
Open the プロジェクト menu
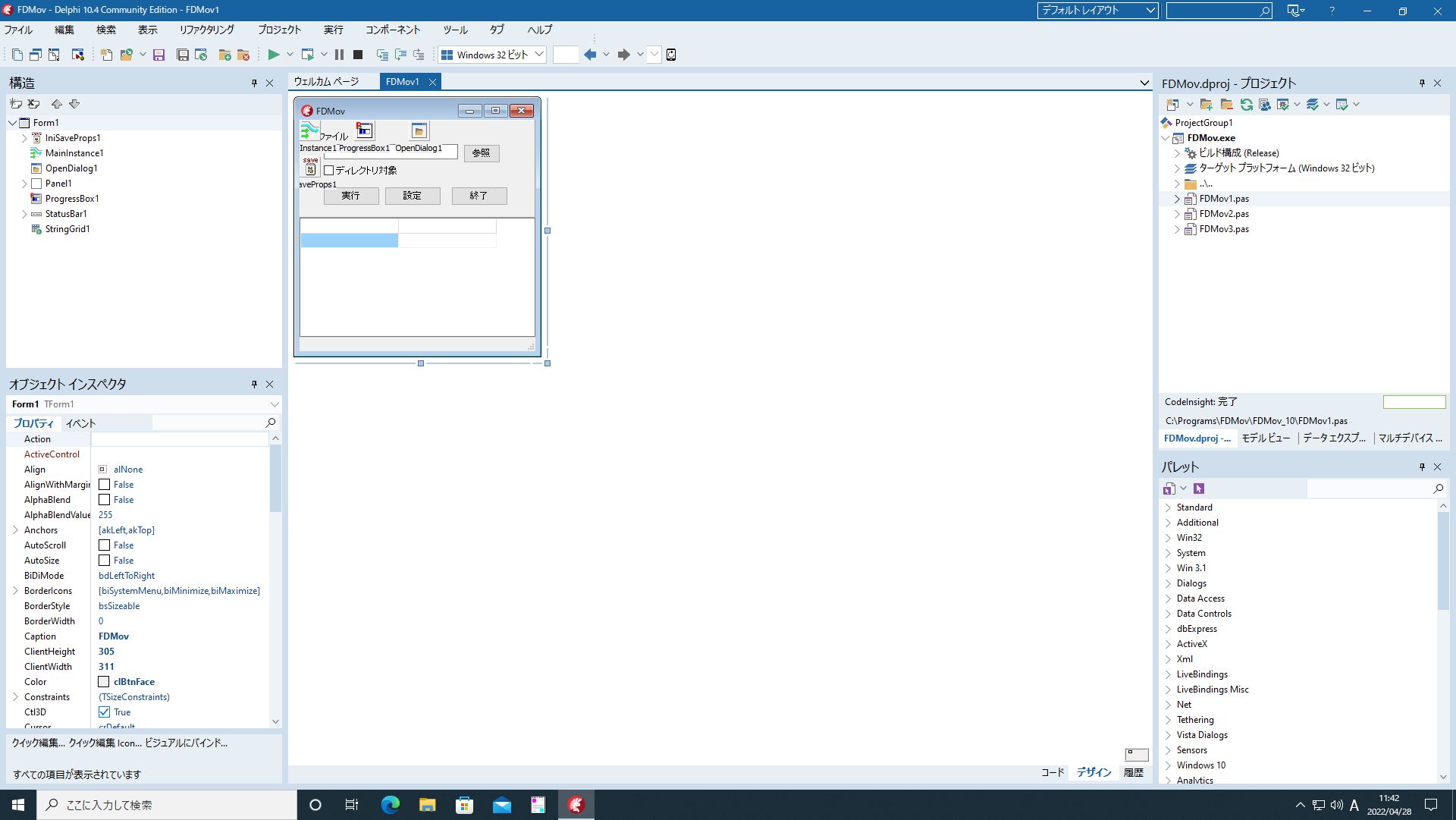click(279, 30)
